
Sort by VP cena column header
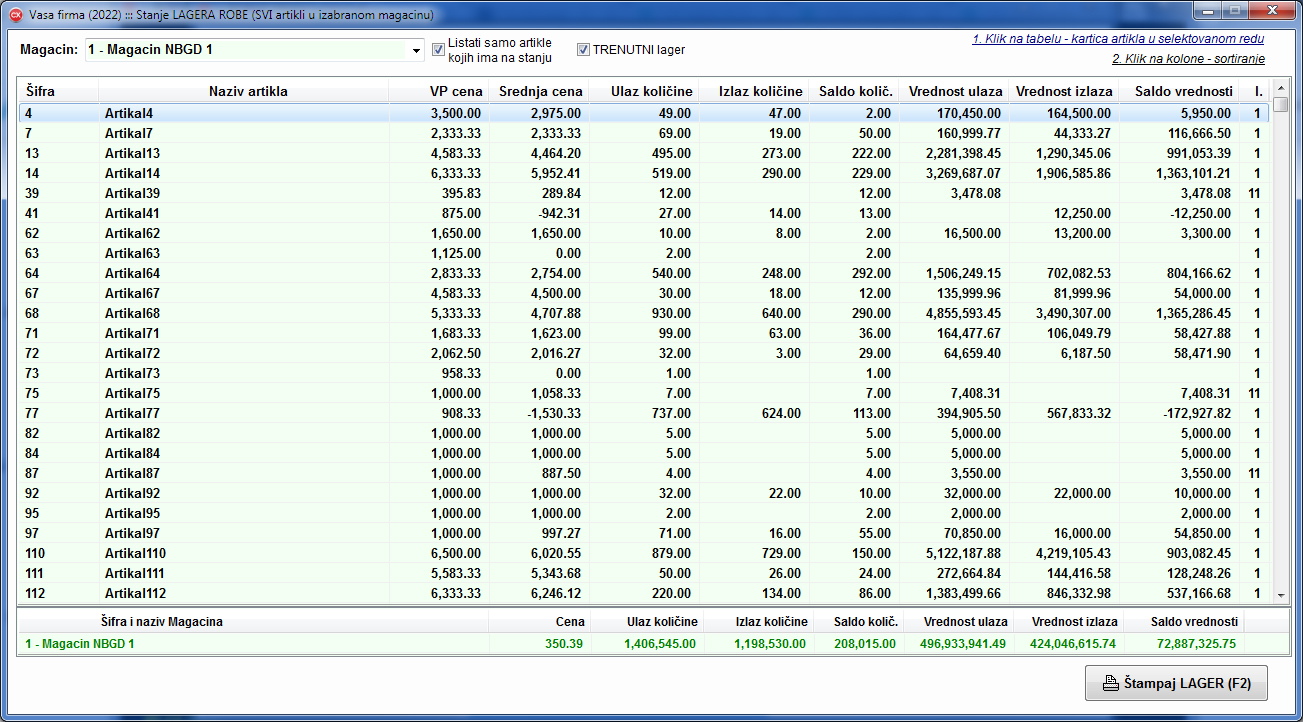point(438,91)
